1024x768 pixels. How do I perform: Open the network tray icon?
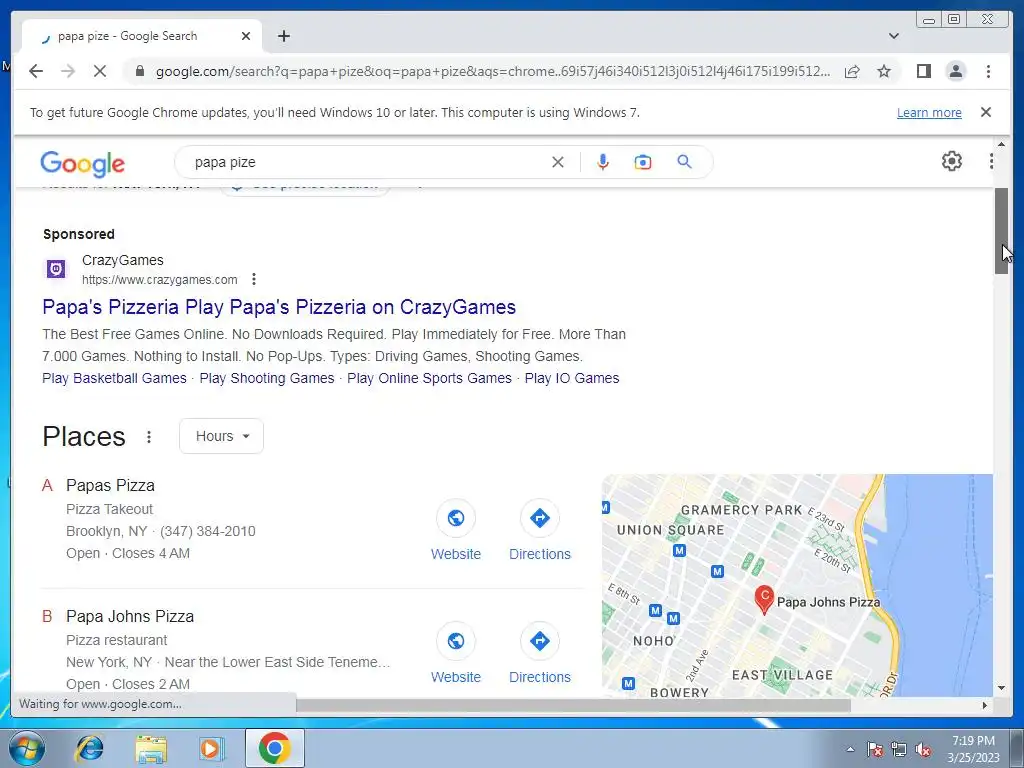[899, 750]
